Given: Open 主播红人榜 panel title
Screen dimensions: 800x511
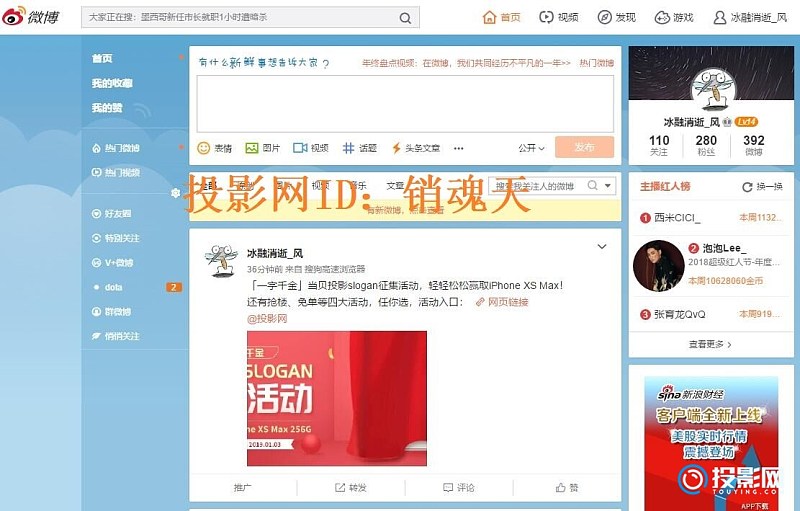Looking at the screenshot, I should click(665, 187).
